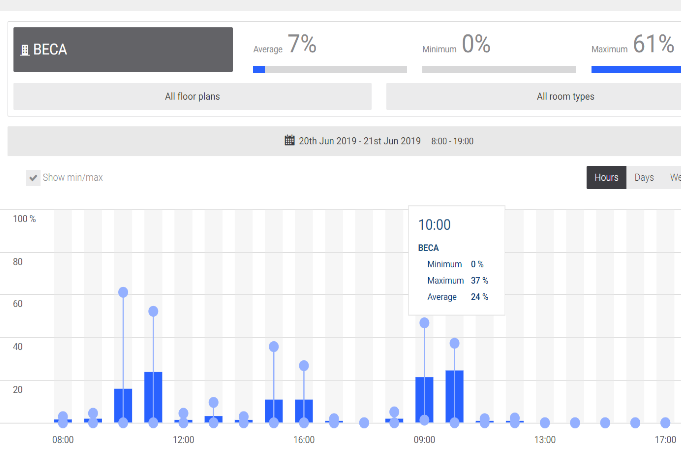Click the blue bar above the 16:00 label
Screen dimensions: 681x453
pos(304,410)
